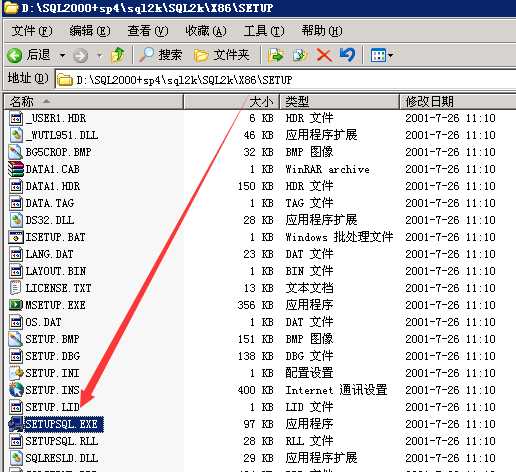Viewport: 516px width, 472px height.
Task: Click the 356 KB size cell
Action: tap(256, 305)
